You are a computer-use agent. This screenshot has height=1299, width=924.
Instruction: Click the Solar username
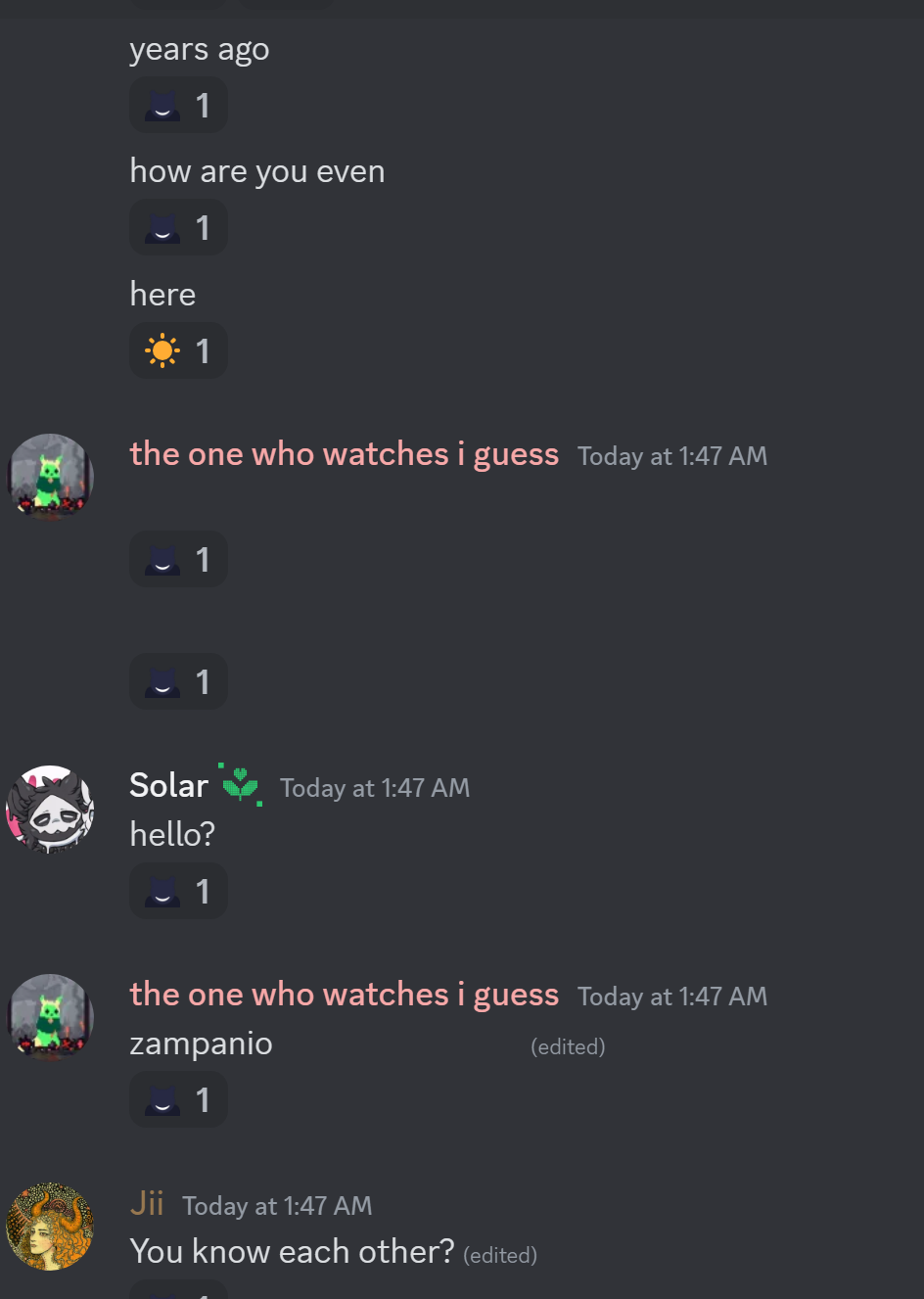tap(169, 786)
